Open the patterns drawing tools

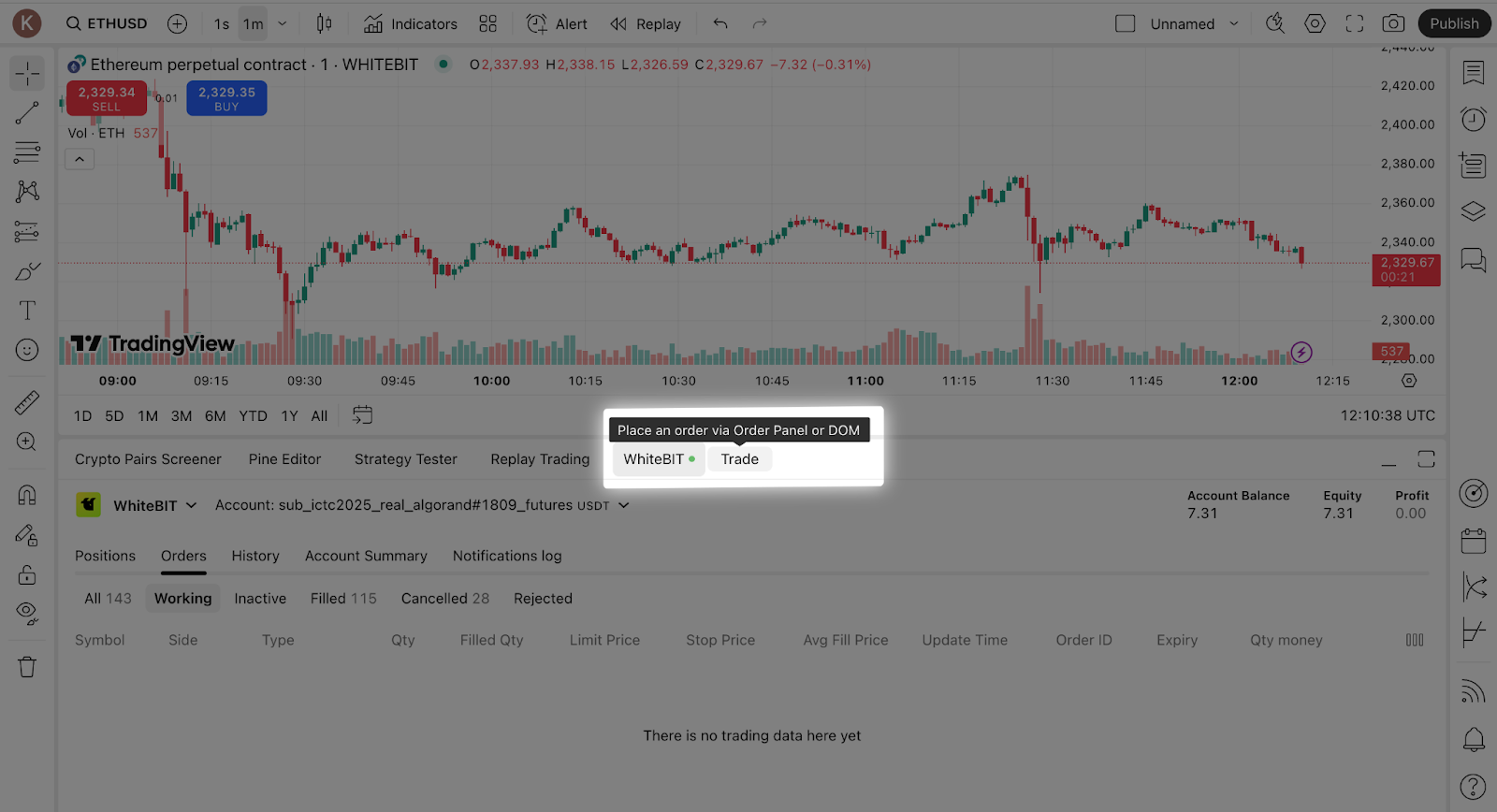27,191
